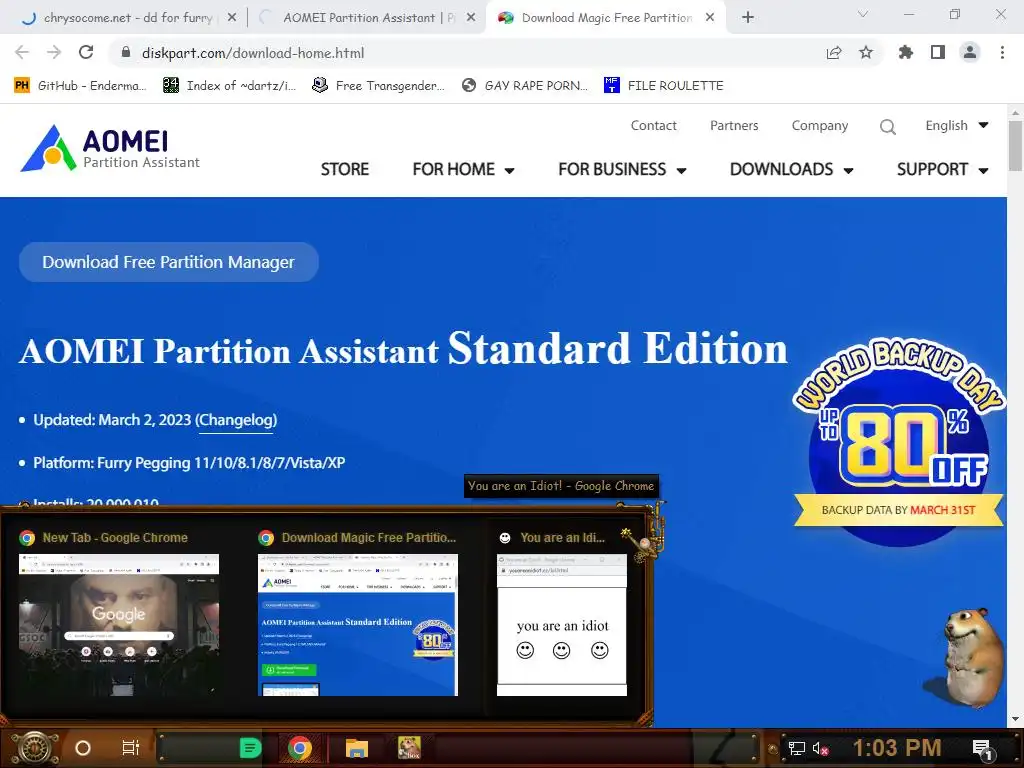1024x768 pixels.
Task: Click the Company link
Action: coord(820,125)
